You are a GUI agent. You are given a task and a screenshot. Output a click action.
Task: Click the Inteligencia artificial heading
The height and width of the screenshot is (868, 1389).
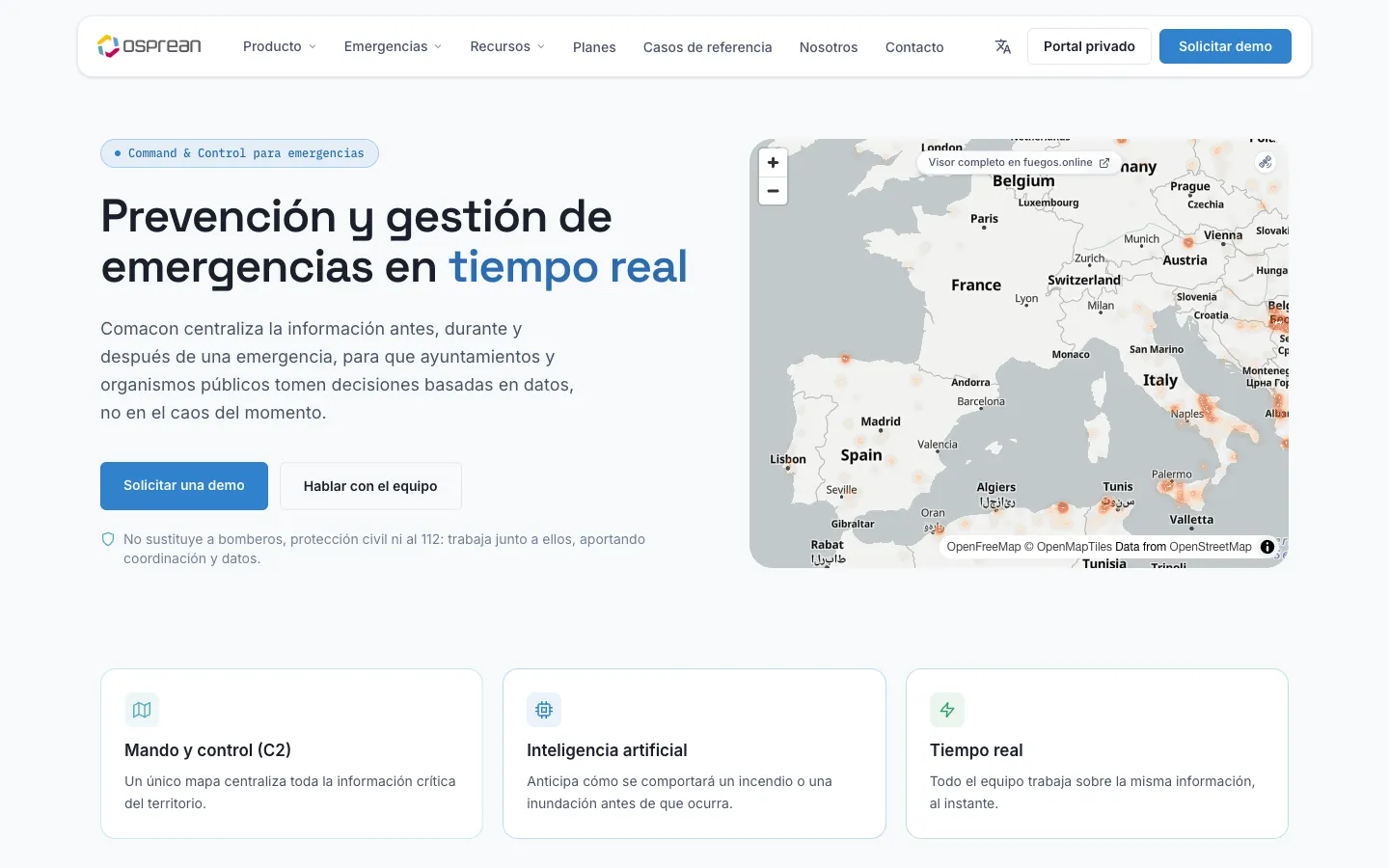607,750
